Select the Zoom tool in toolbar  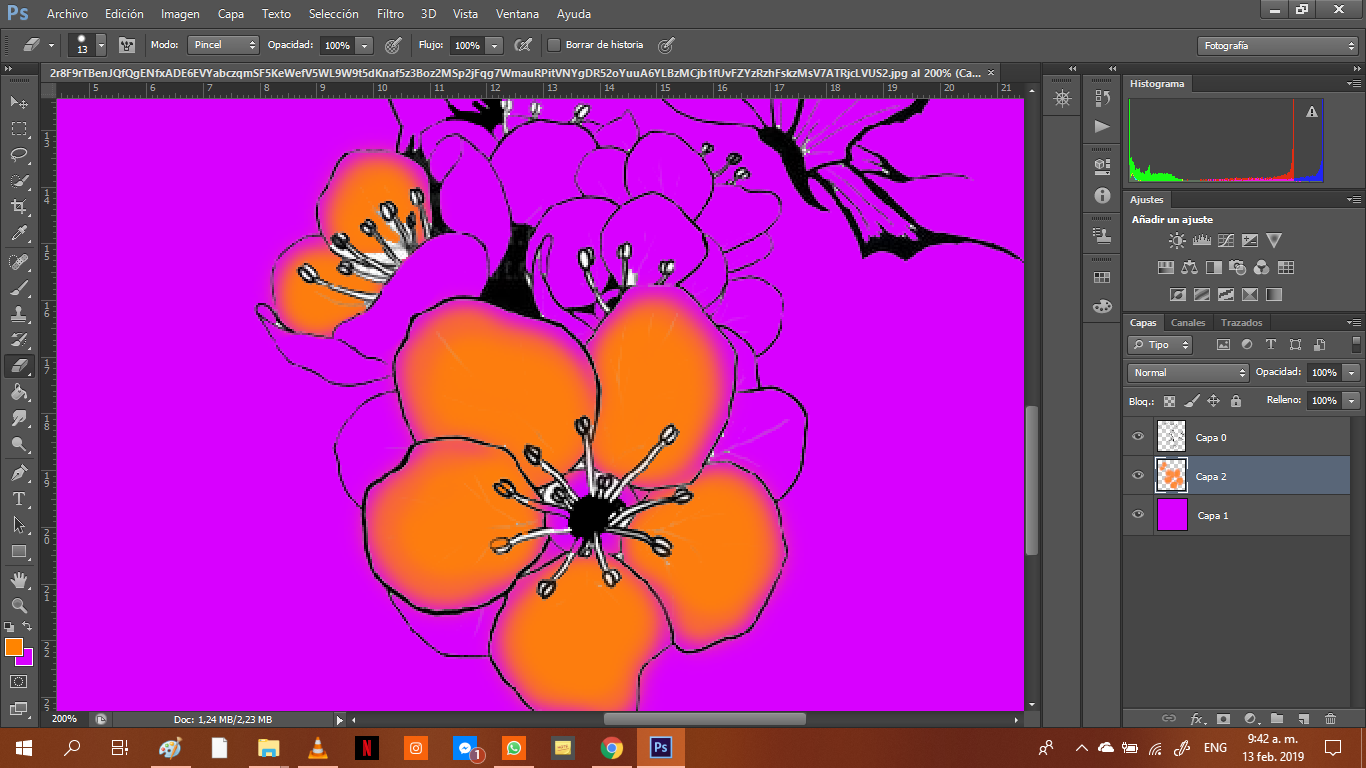point(19,606)
